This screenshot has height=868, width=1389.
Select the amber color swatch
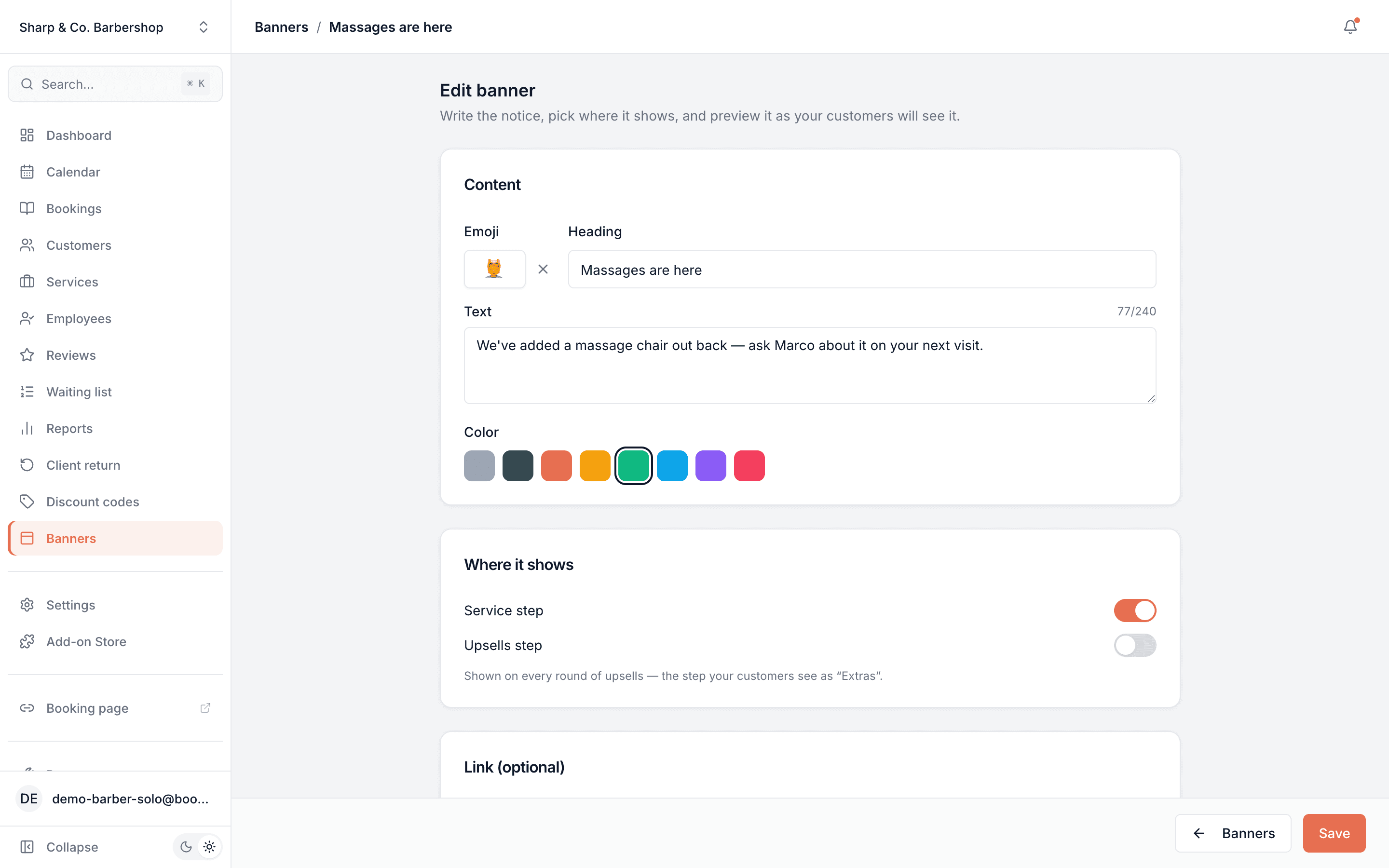(595, 465)
